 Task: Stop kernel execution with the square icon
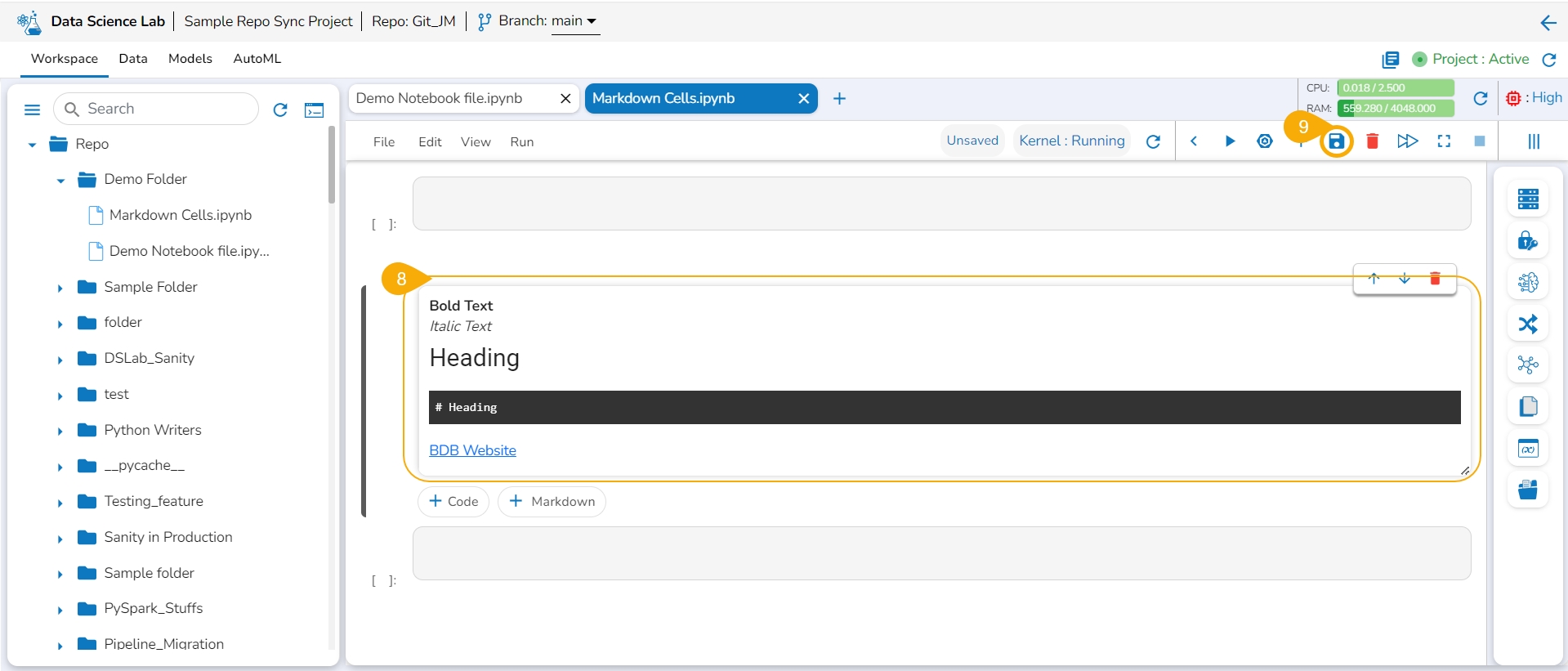[x=1480, y=141]
